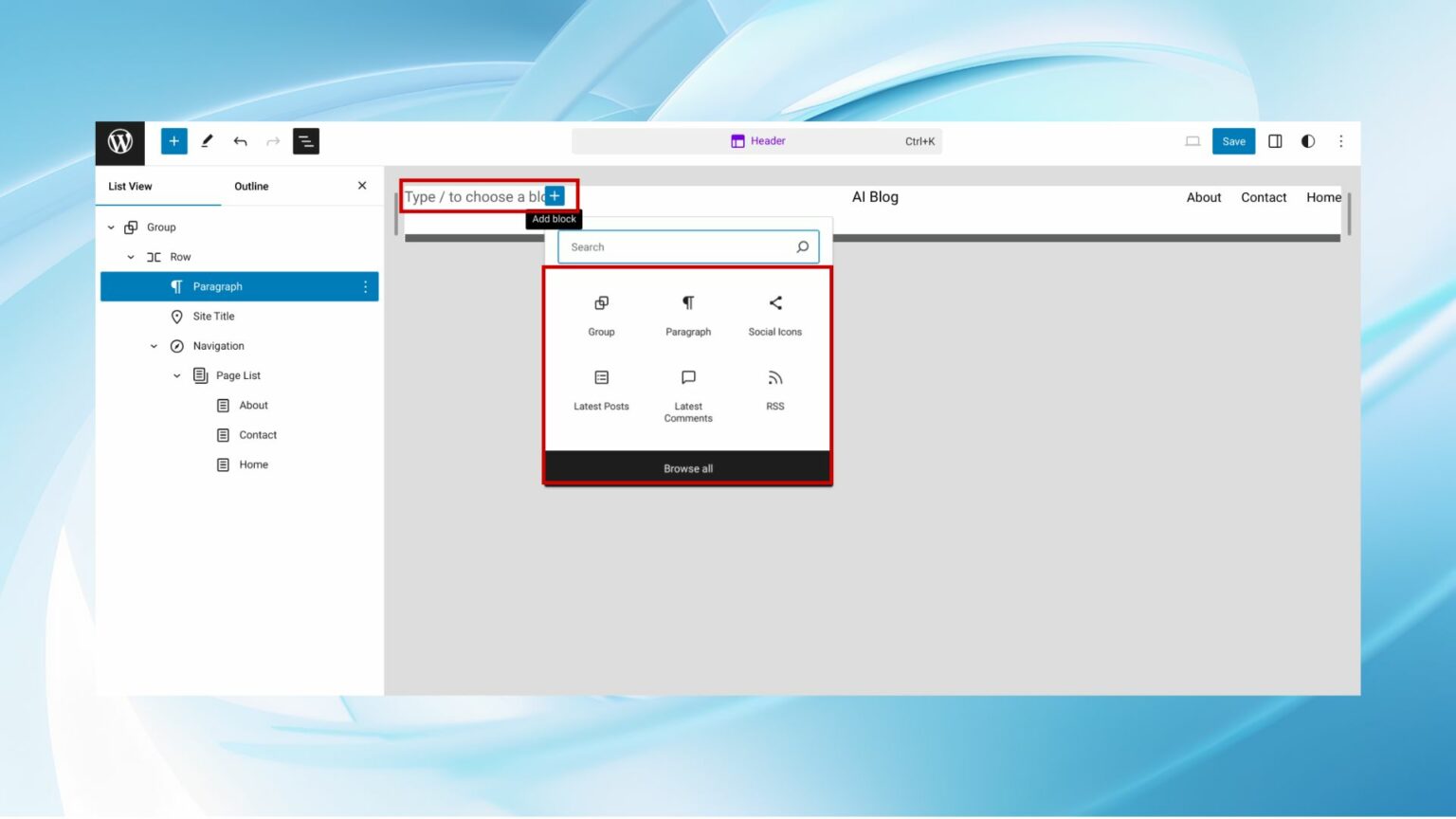Insert the Latest Posts block
Screen dimensions: 1456x819
601,390
